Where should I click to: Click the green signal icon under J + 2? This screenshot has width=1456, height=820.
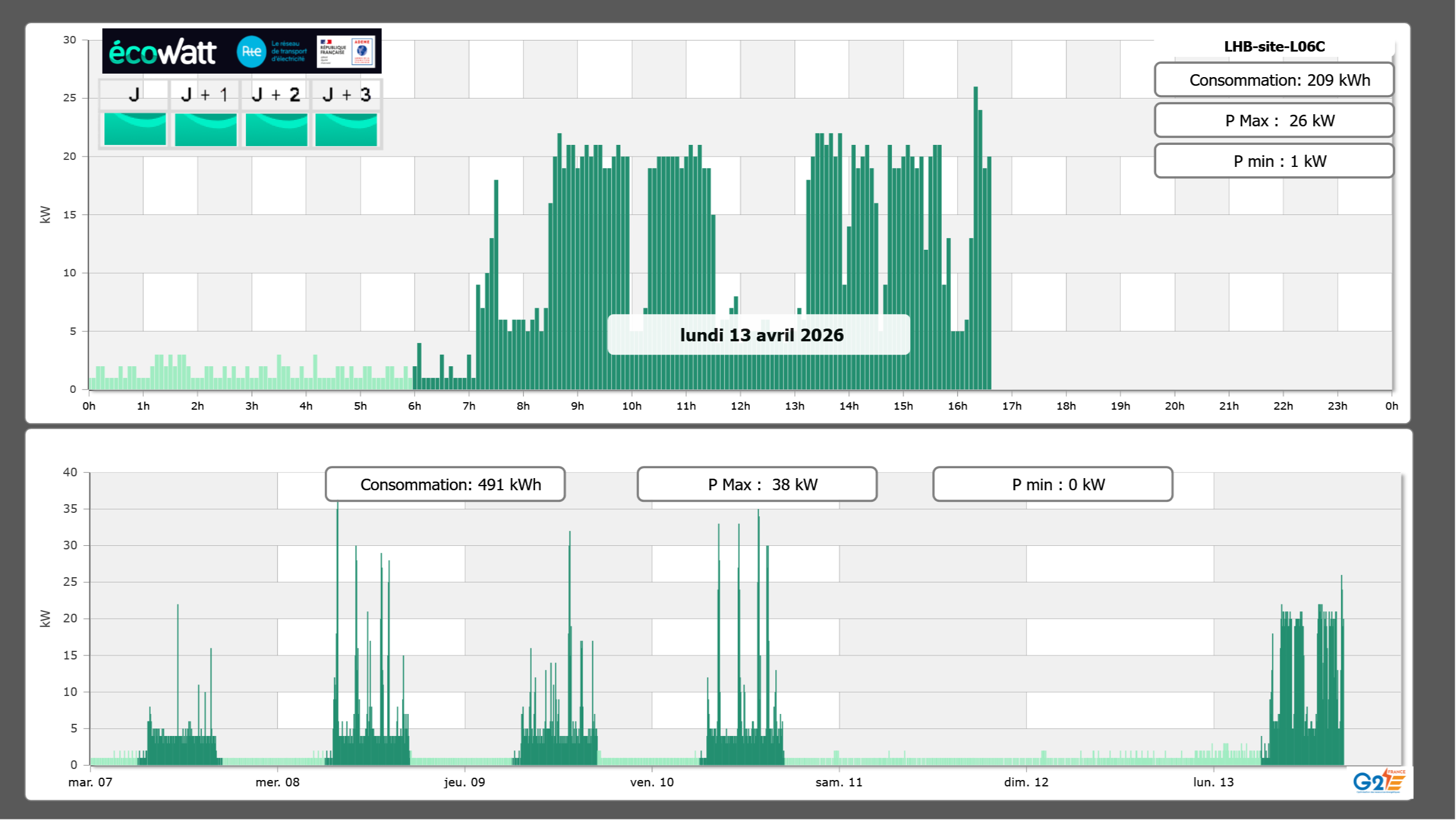tap(277, 129)
